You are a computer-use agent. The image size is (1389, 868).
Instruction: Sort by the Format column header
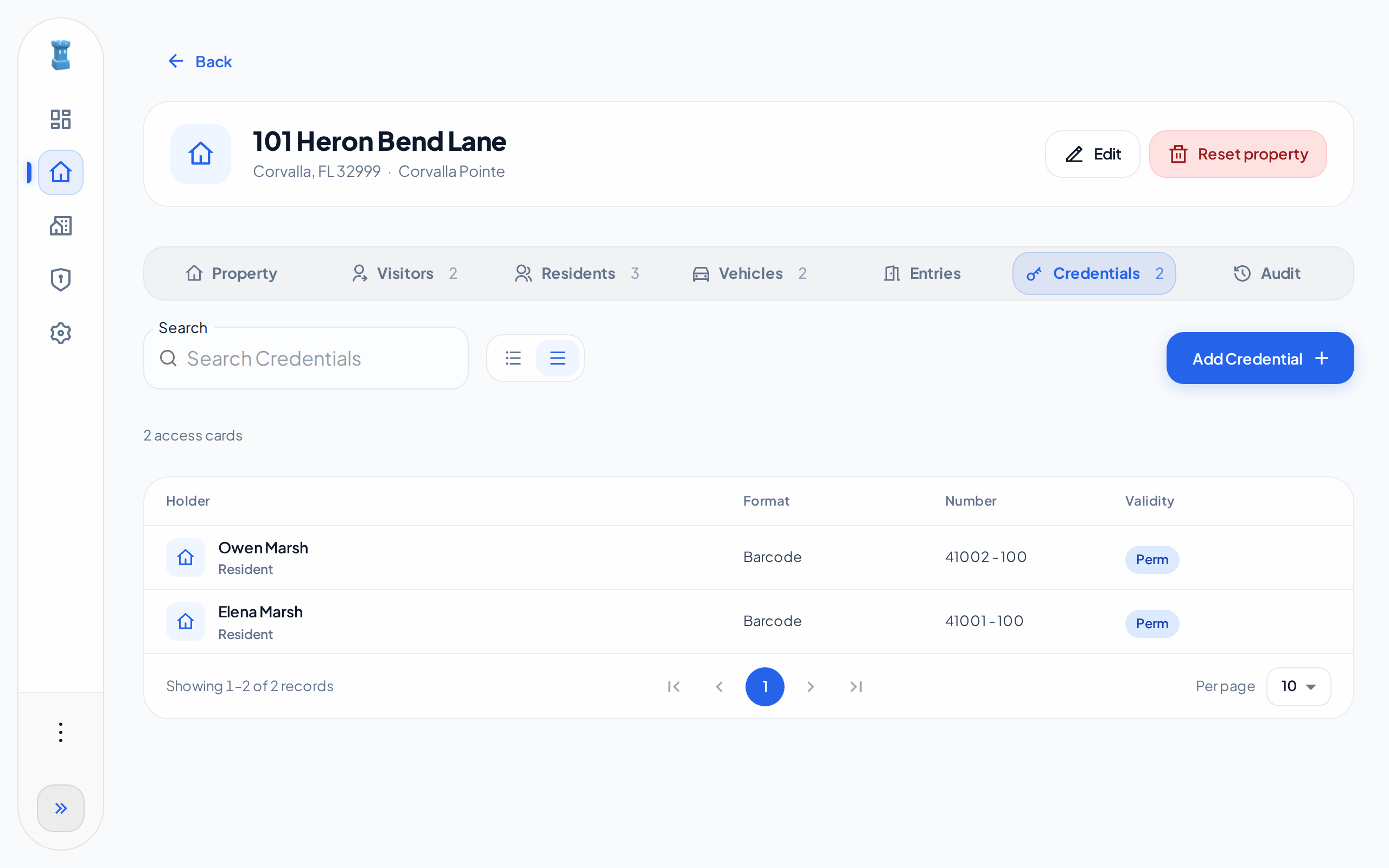(x=766, y=501)
